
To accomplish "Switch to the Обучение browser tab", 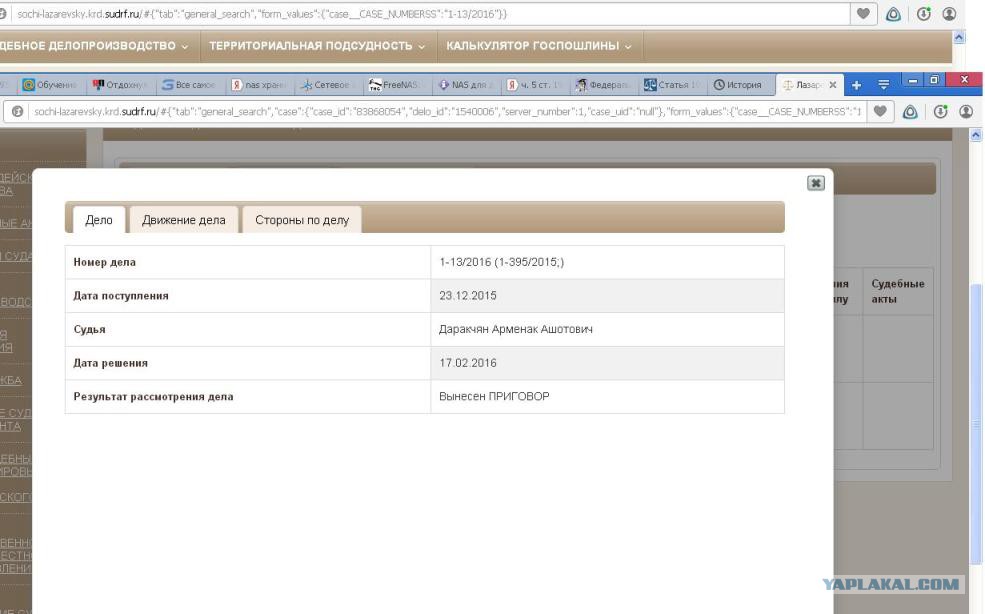I will tap(49, 85).
